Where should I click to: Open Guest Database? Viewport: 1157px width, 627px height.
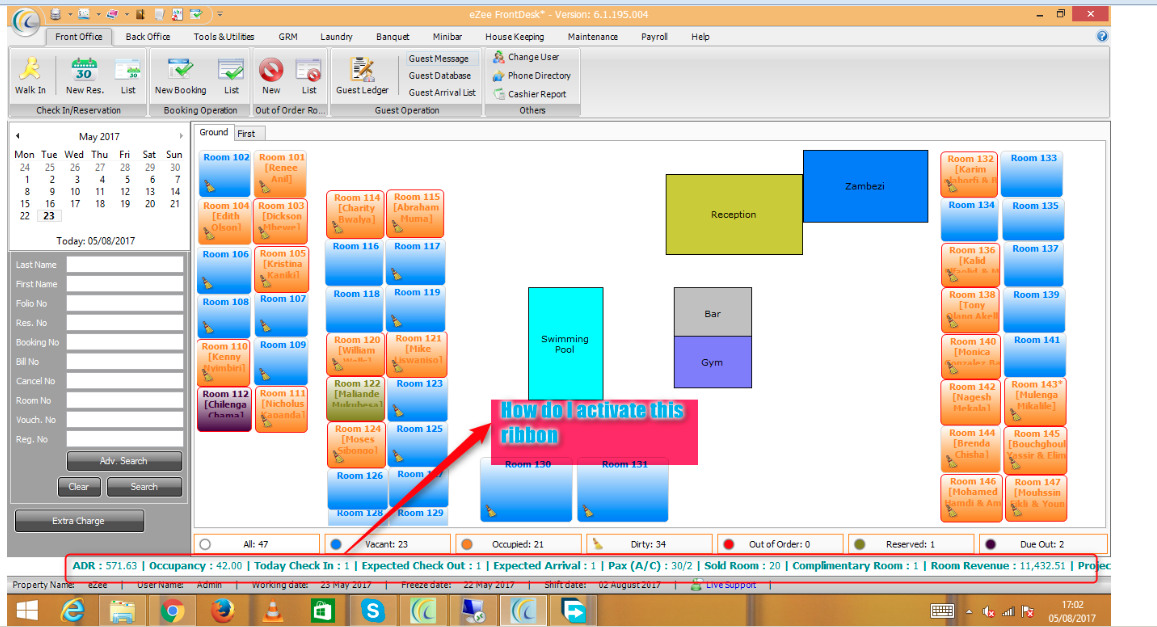click(x=440, y=75)
